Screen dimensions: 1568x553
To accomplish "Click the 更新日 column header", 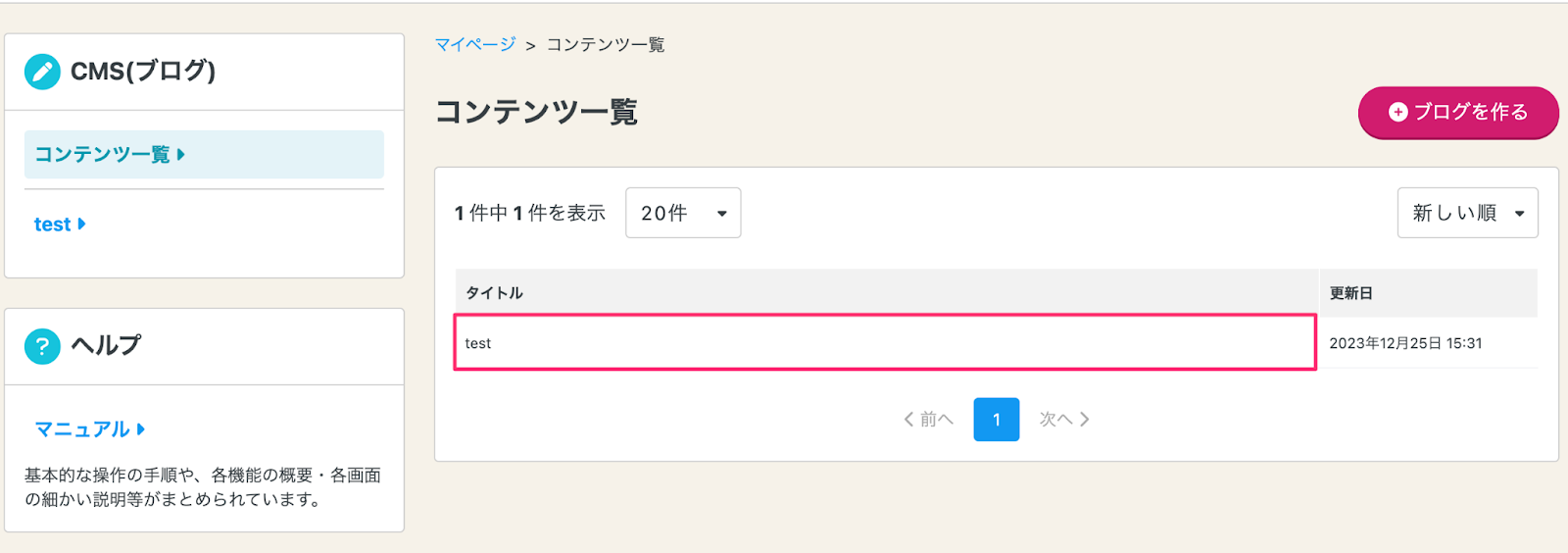I will point(1350,293).
